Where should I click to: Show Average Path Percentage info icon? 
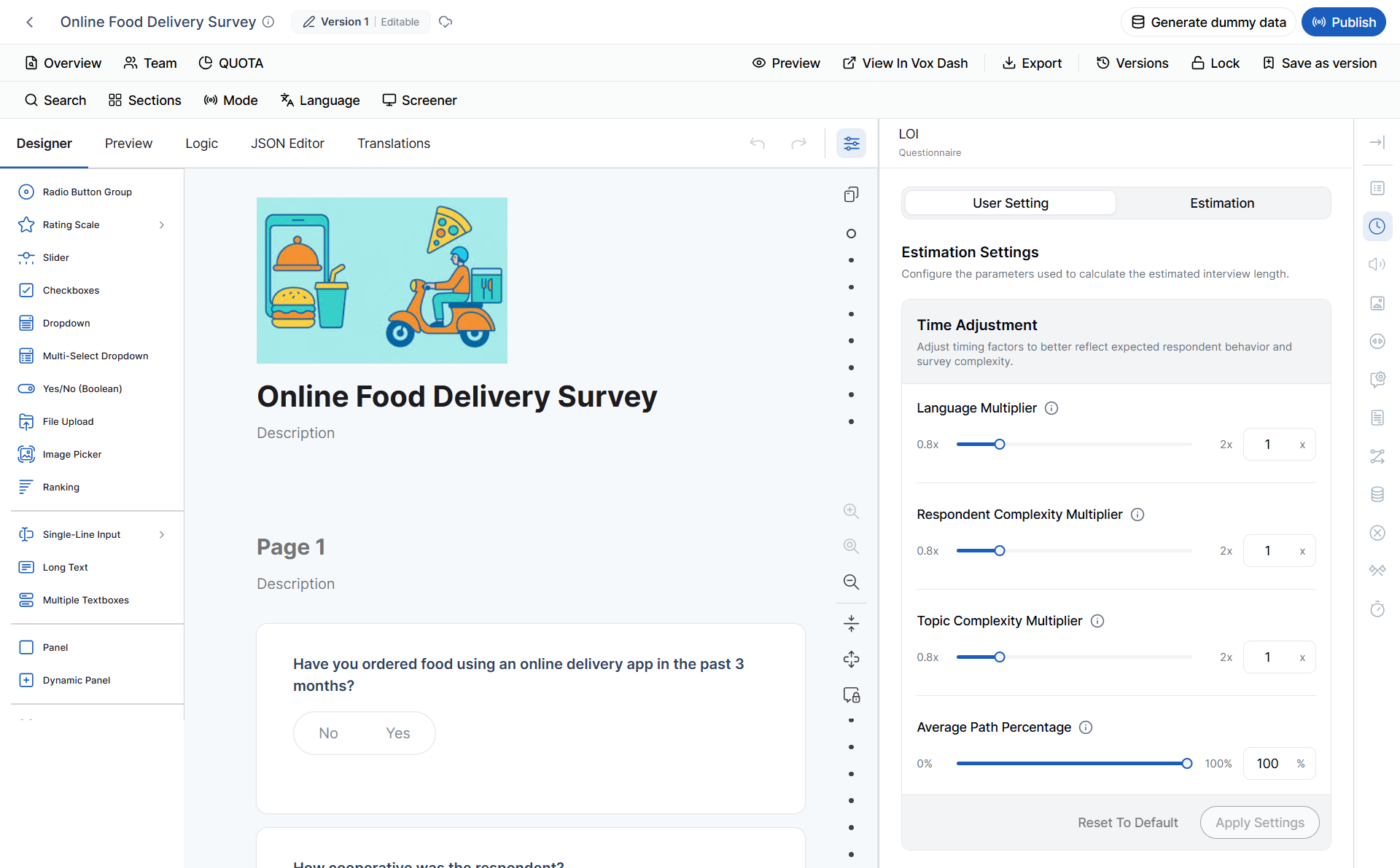(1086, 727)
